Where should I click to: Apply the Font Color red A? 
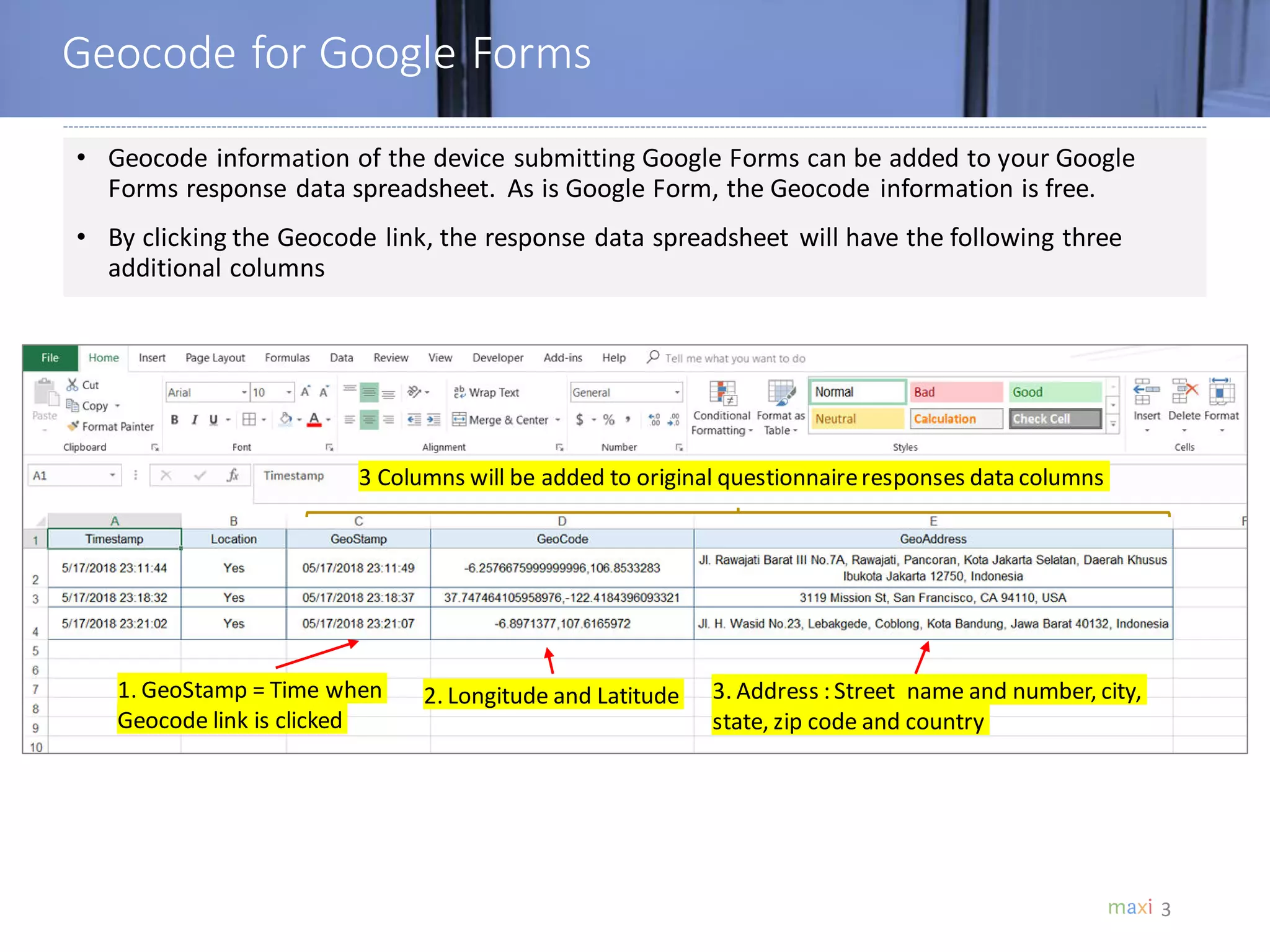(x=314, y=420)
